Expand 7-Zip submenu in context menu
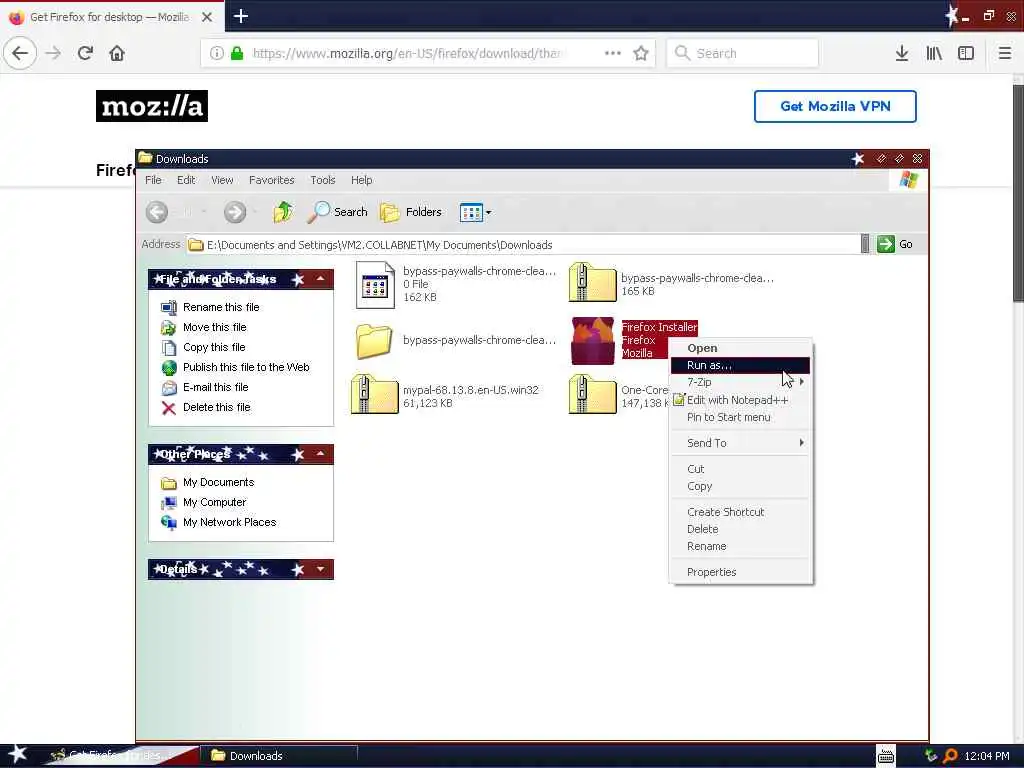The height and width of the screenshot is (768, 1024). tap(741, 382)
